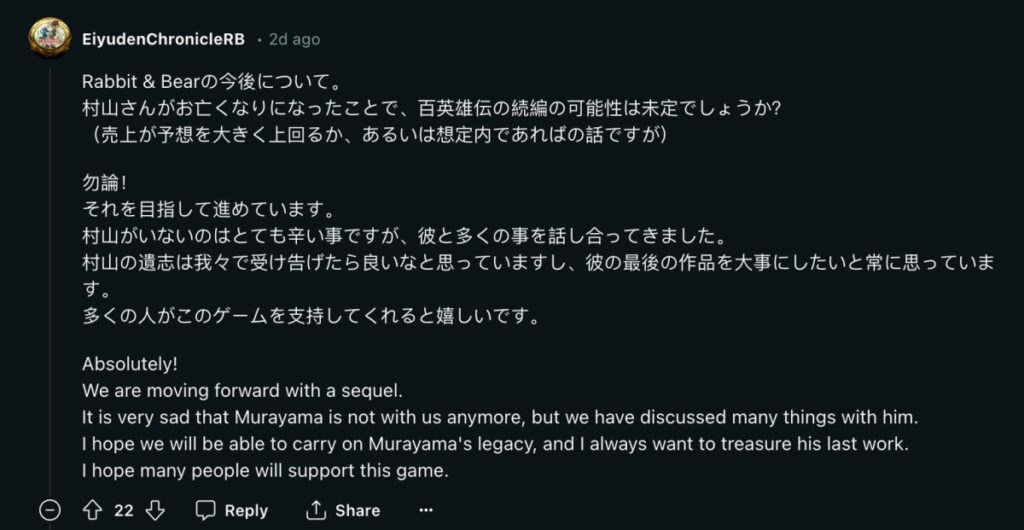Collapse the comment with the minus circle
1024x530 pixels.
(x=50, y=510)
